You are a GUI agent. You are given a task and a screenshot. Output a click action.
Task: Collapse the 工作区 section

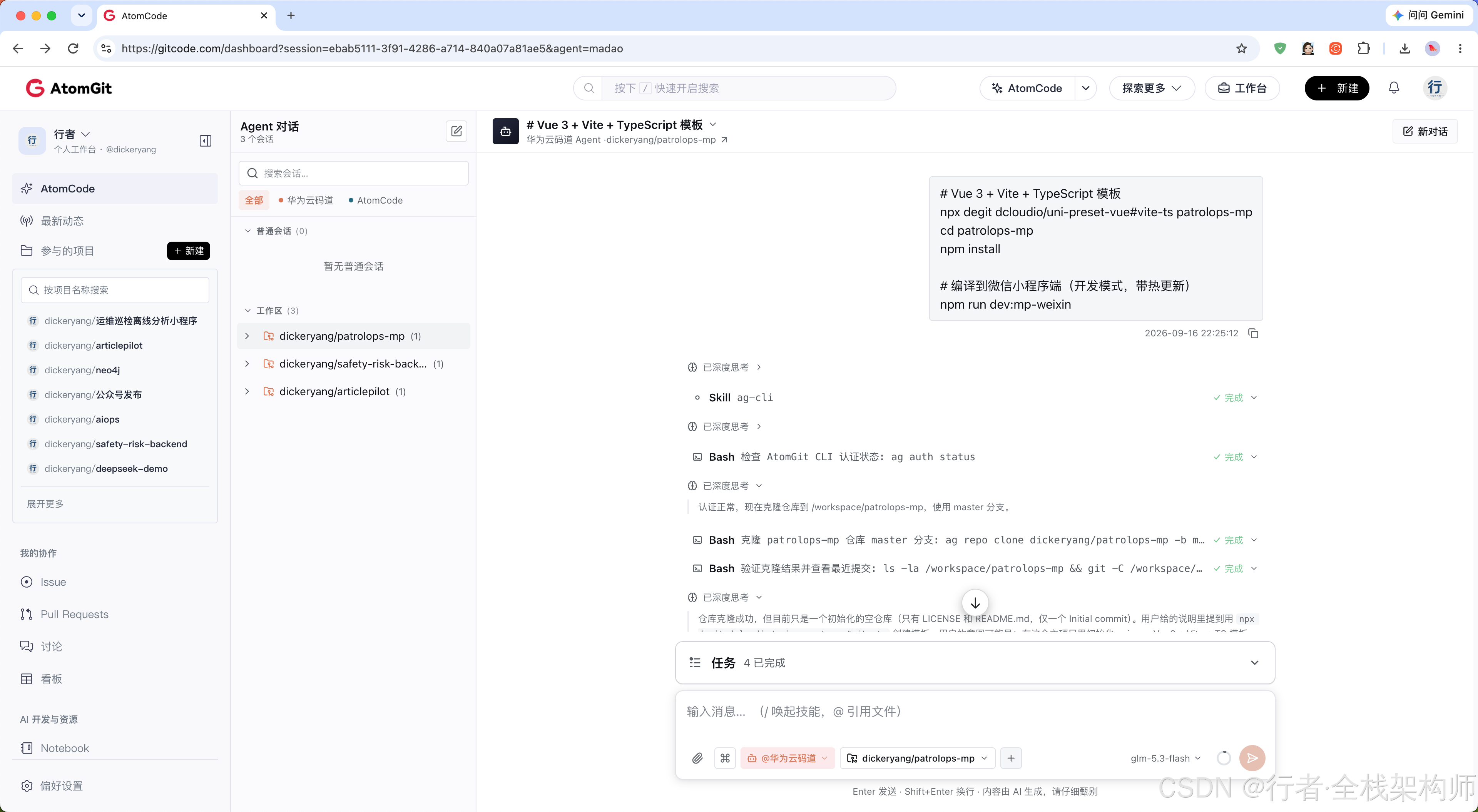coord(248,311)
